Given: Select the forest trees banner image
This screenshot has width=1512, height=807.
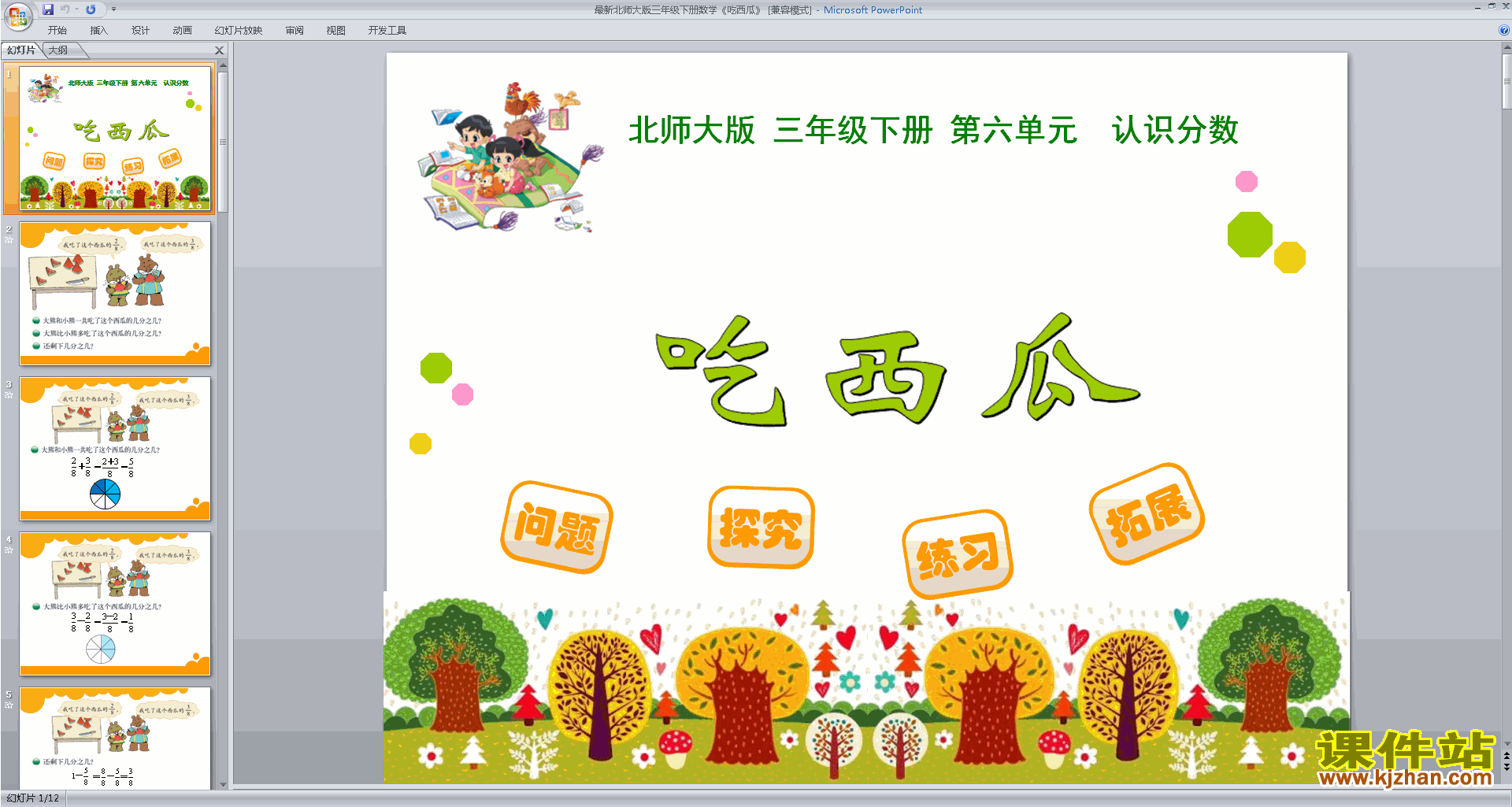Looking at the screenshot, I should tap(866, 687).
